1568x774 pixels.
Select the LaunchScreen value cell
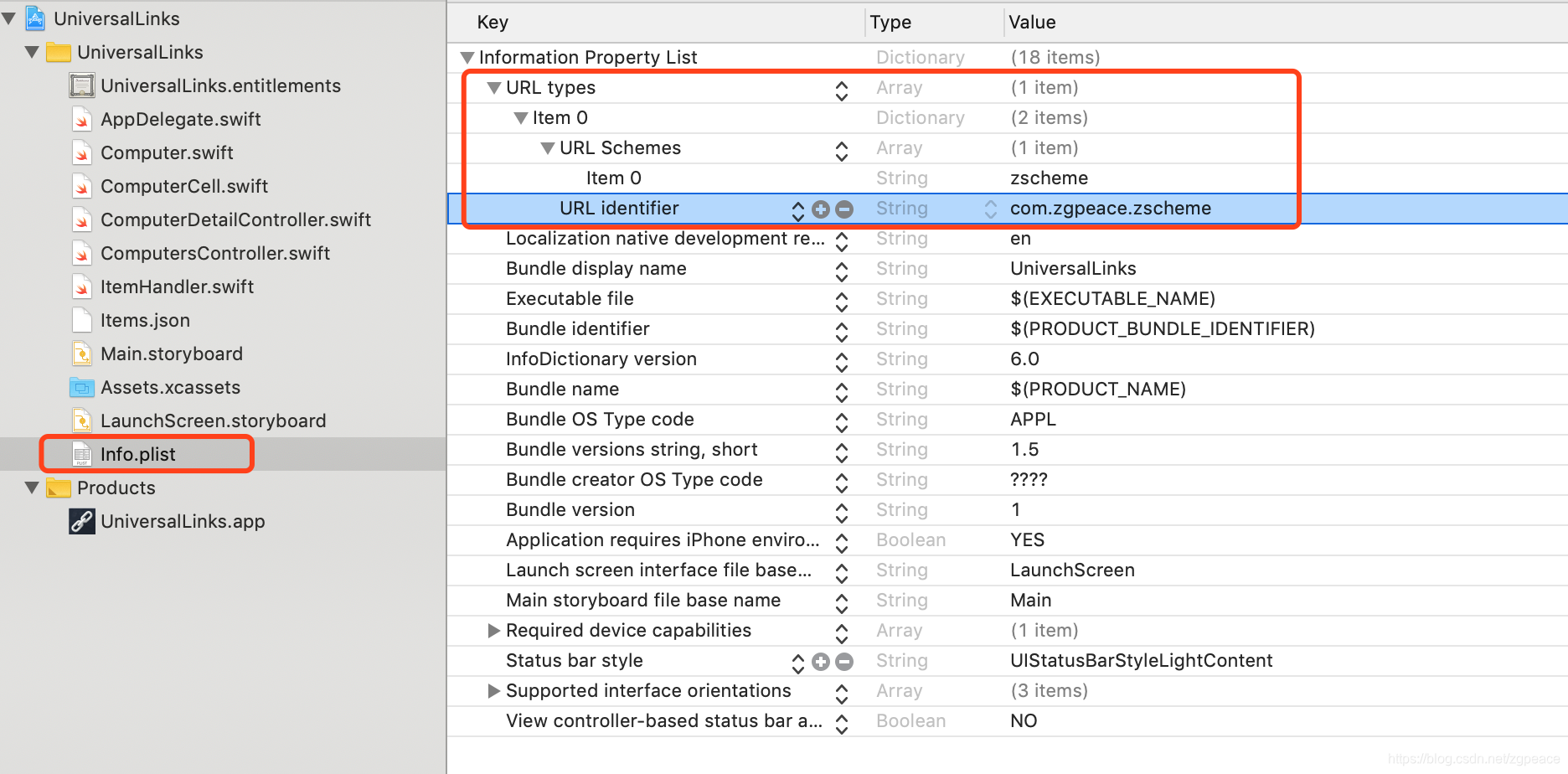point(1072,570)
